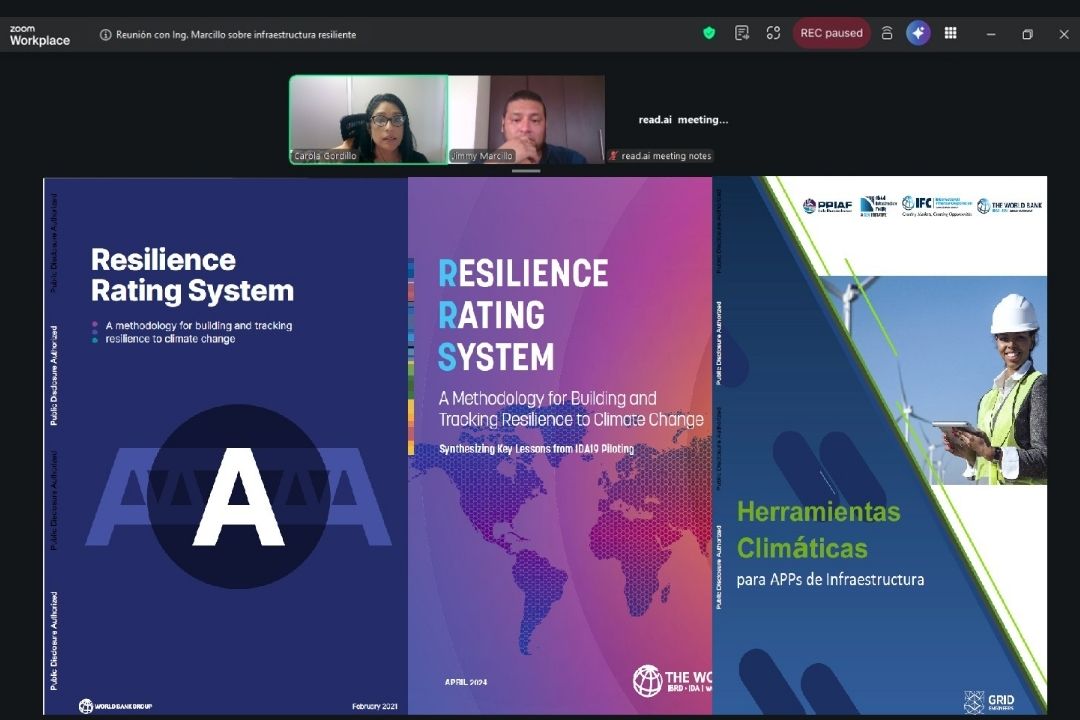Click the screen capture icon
The image size is (1080, 720).
point(773,33)
